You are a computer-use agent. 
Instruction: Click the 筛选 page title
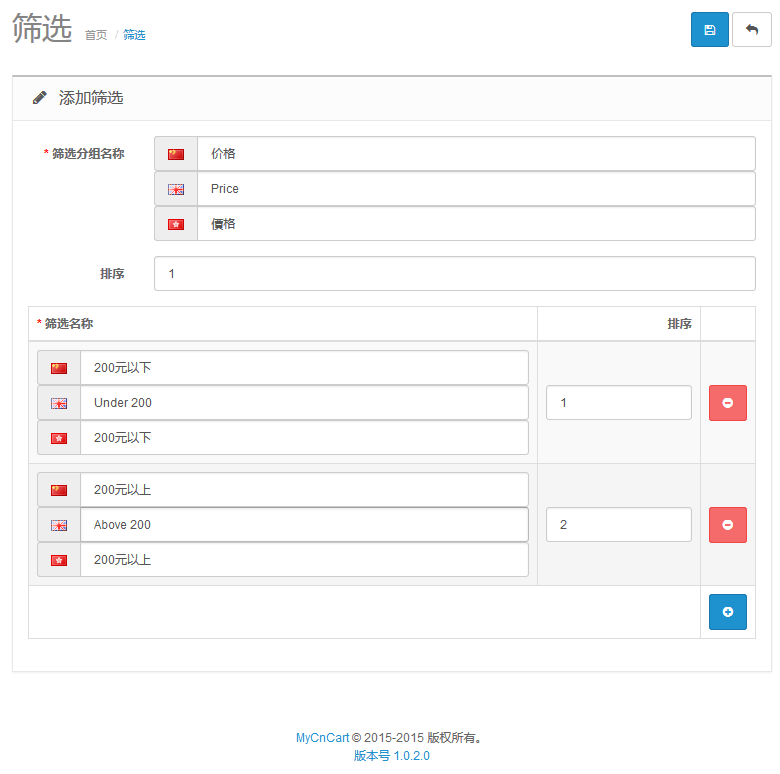pos(42,28)
